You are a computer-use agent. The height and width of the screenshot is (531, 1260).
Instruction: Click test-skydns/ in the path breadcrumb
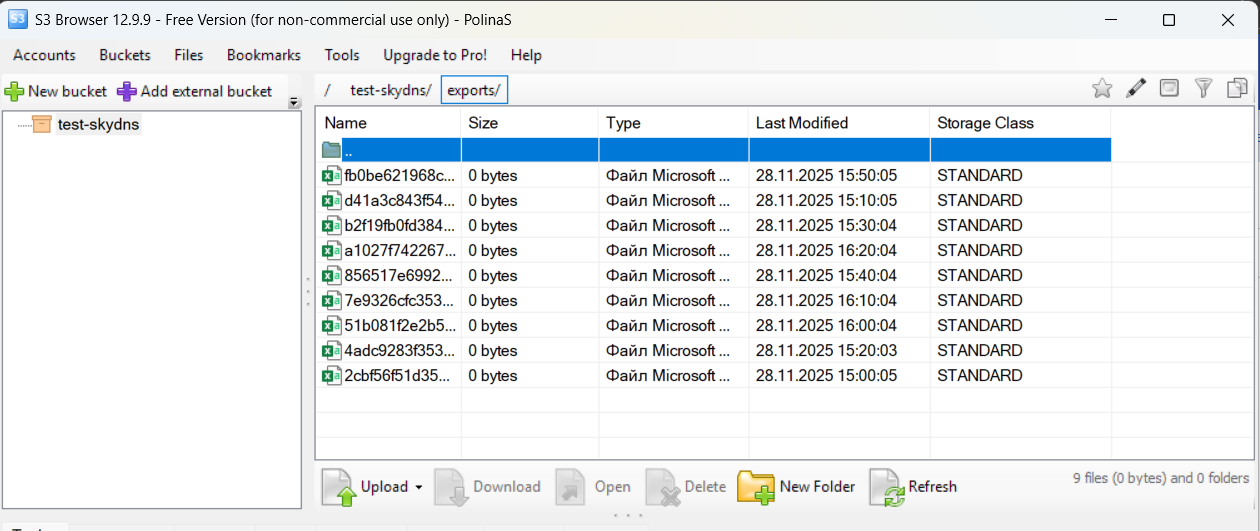(x=390, y=90)
